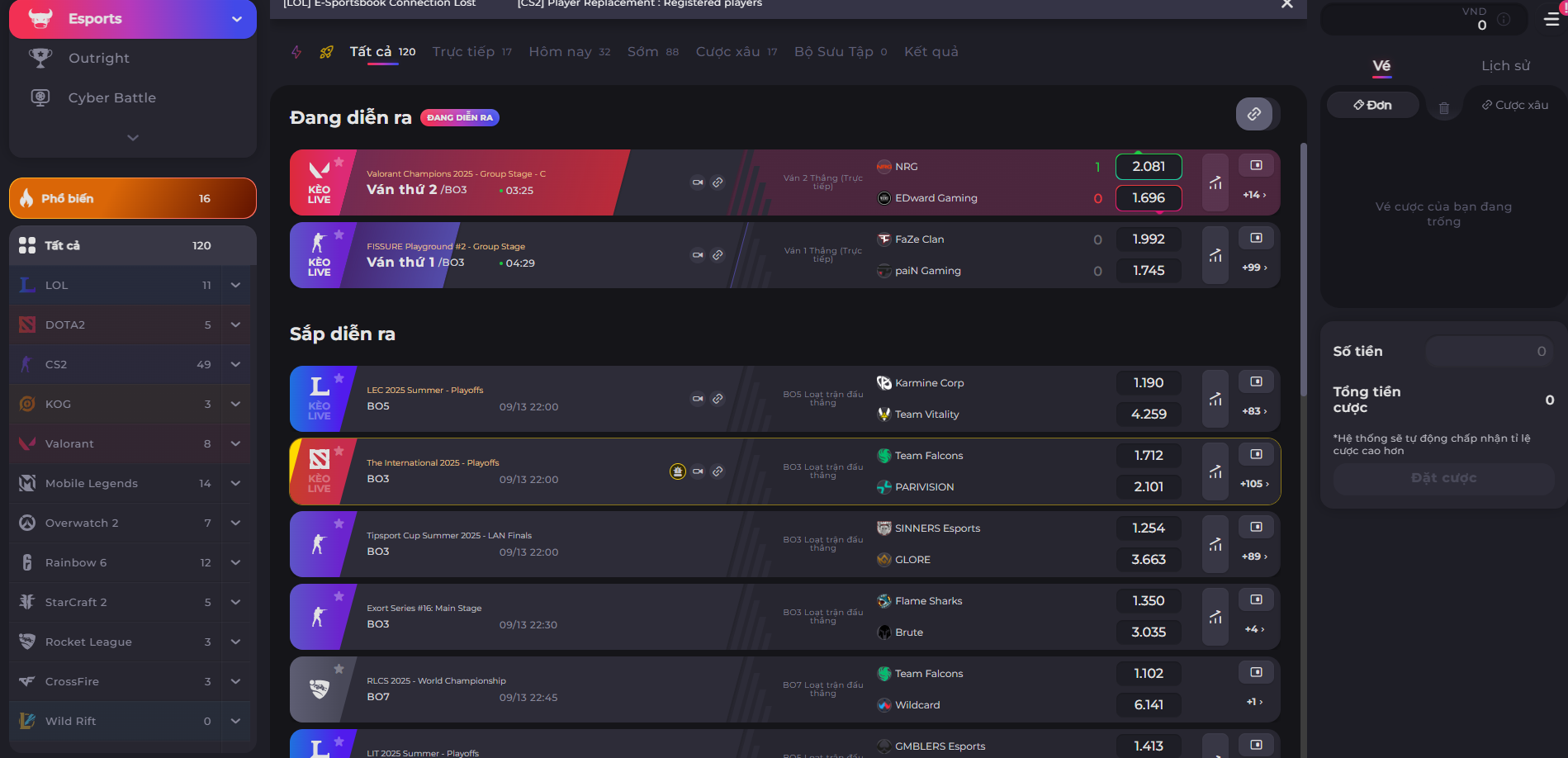Click the match list vertical scrollbar
The height and width of the screenshot is (758, 1568).
point(1304,269)
